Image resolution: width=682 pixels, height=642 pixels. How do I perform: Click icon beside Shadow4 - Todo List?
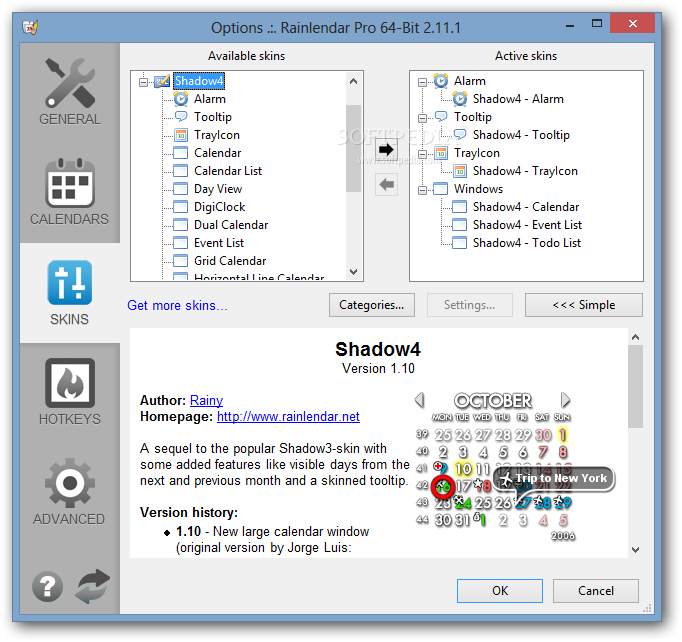459,243
